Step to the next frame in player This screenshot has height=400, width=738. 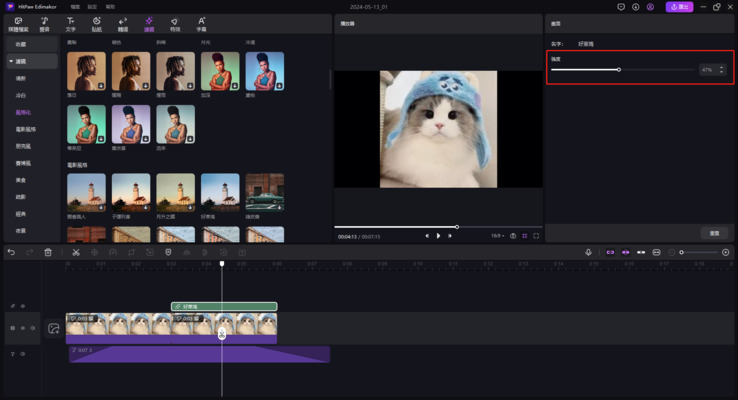click(x=450, y=236)
